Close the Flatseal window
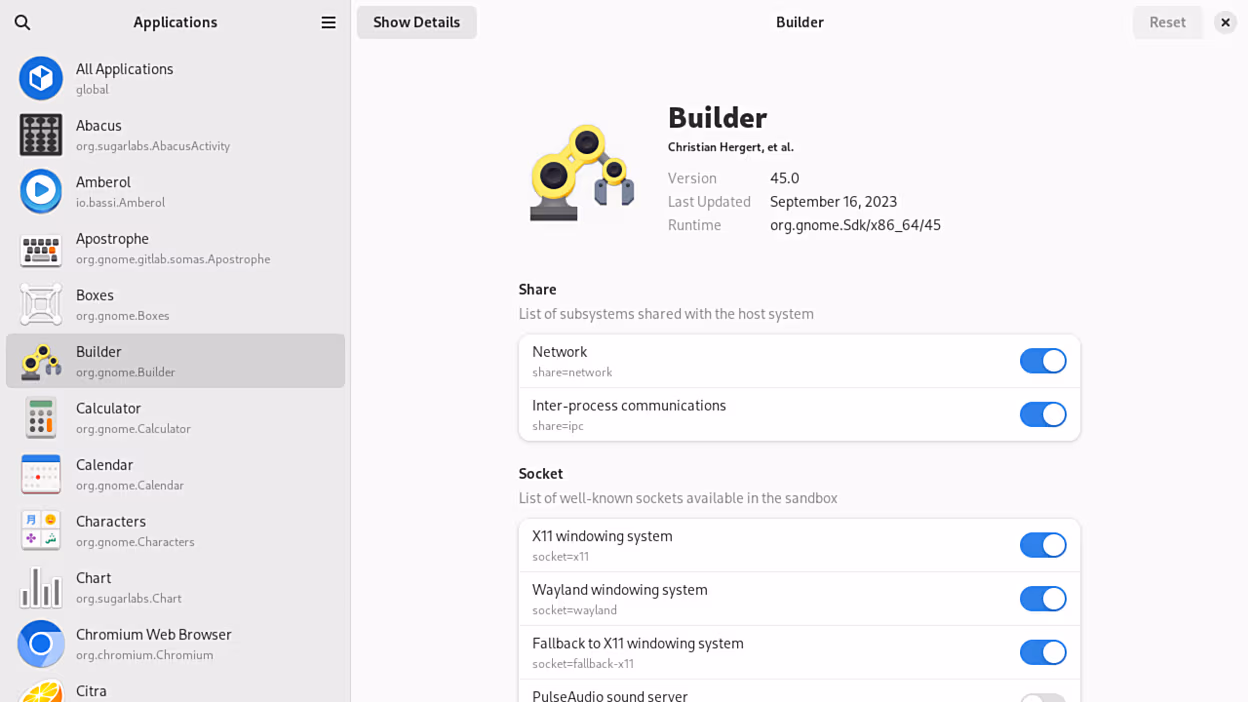This screenshot has width=1248, height=702. 1225,22
